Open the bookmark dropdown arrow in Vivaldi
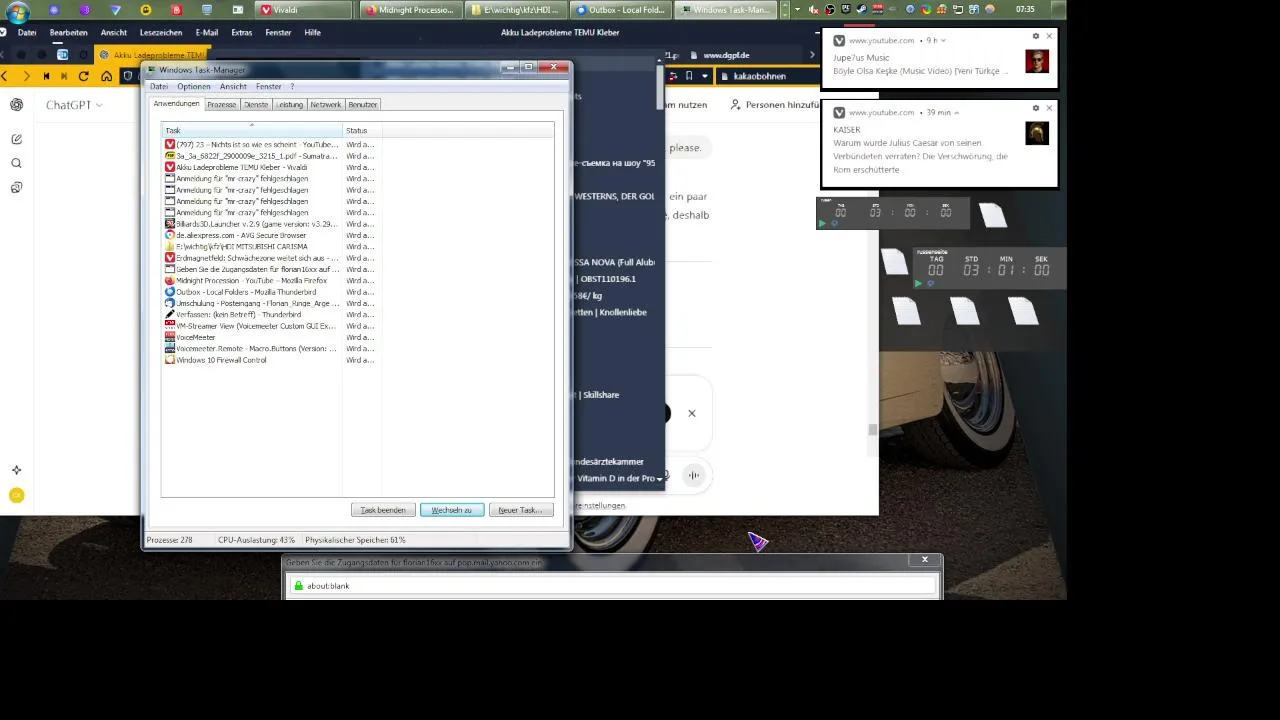The width and height of the screenshot is (1280, 720). click(705, 76)
